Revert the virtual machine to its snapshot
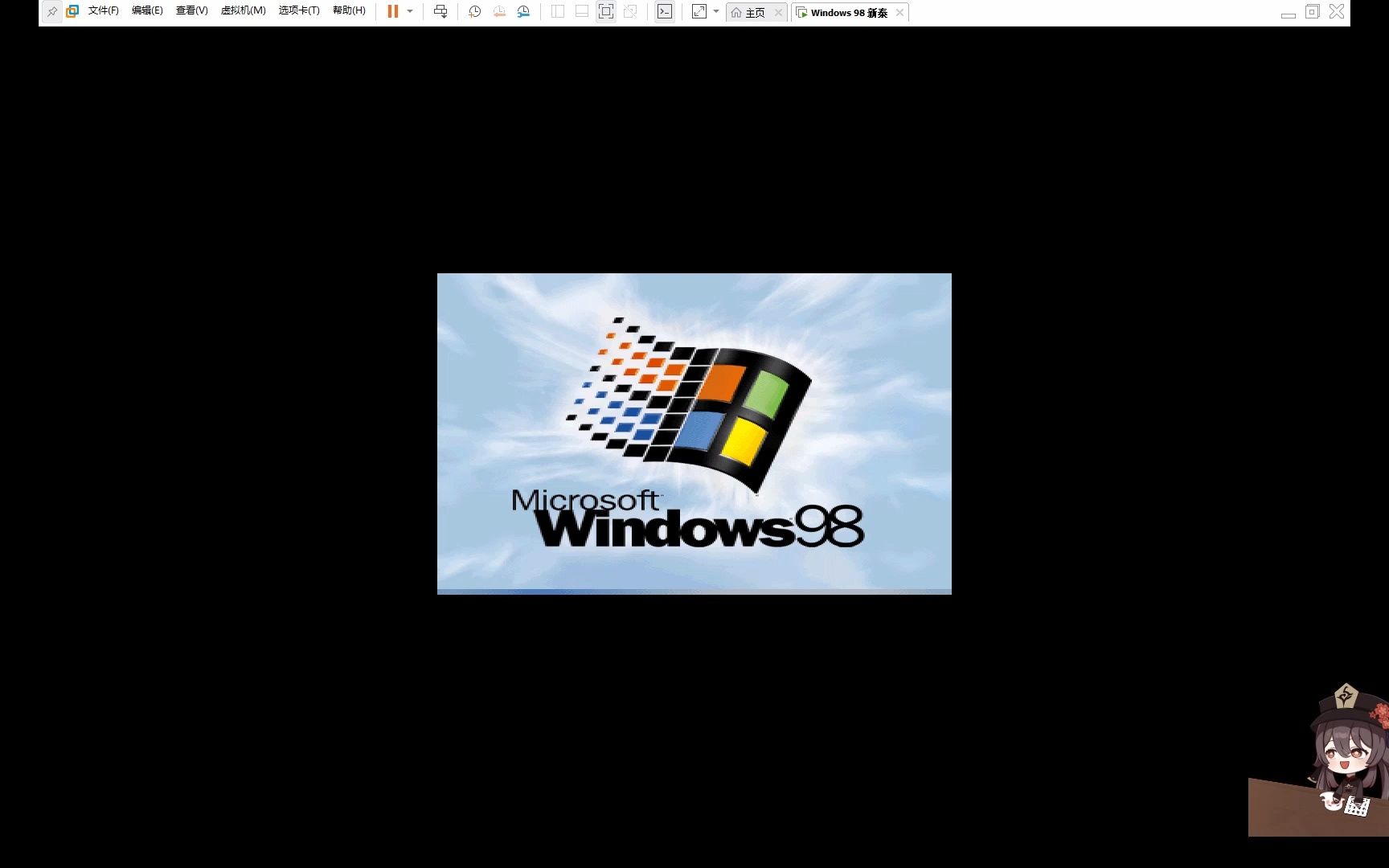Screen dimensions: 1389x868 pyautogui.click(x=499, y=11)
